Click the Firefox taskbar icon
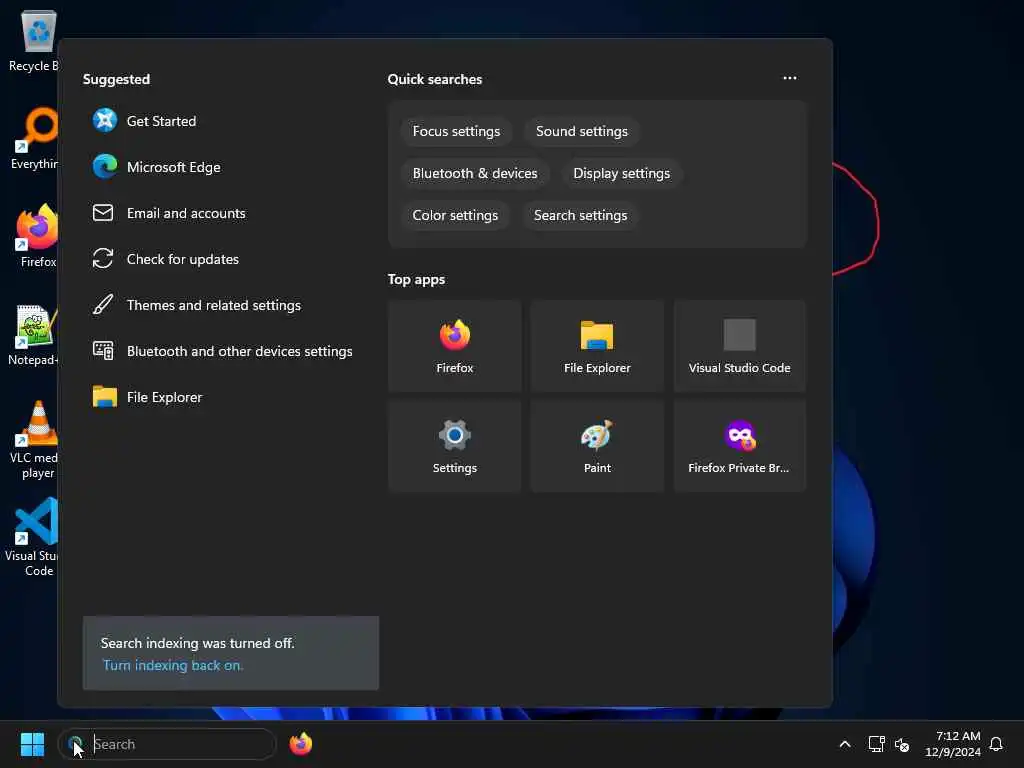The width and height of the screenshot is (1024, 768). pos(300,744)
